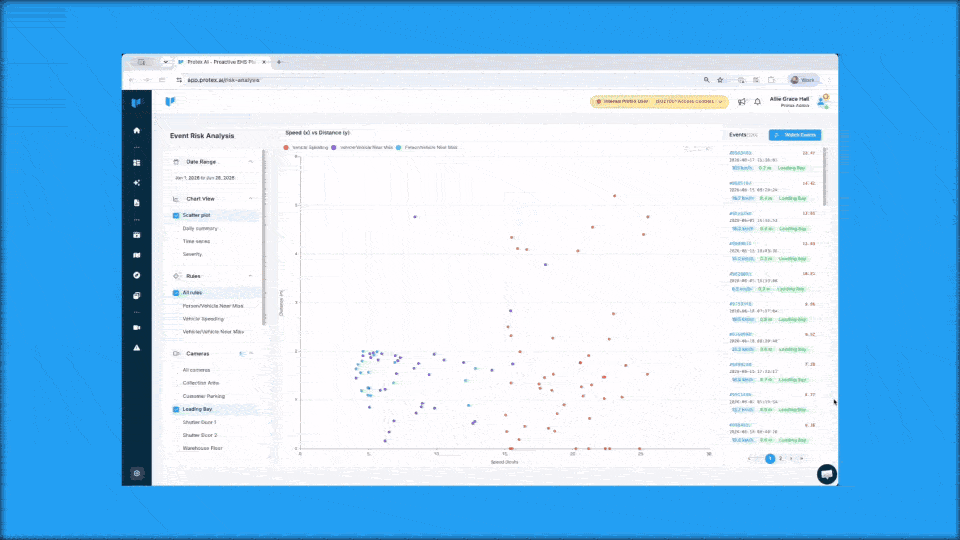Select the Customer Parking camera
The width and height of the screenshot is (960, 540).
click(203, 396)
